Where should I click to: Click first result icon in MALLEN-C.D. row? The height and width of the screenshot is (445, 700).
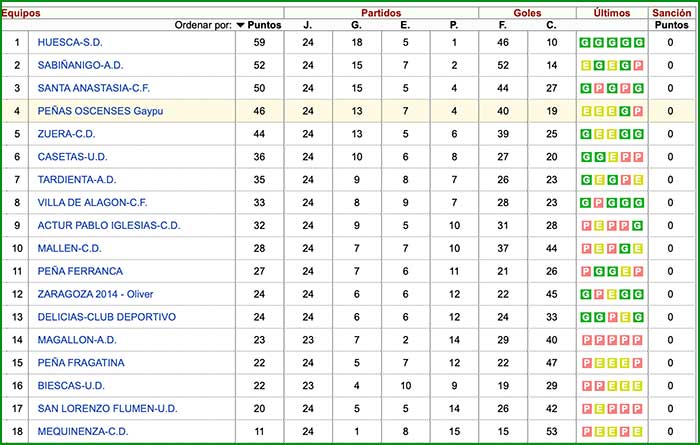584,248
